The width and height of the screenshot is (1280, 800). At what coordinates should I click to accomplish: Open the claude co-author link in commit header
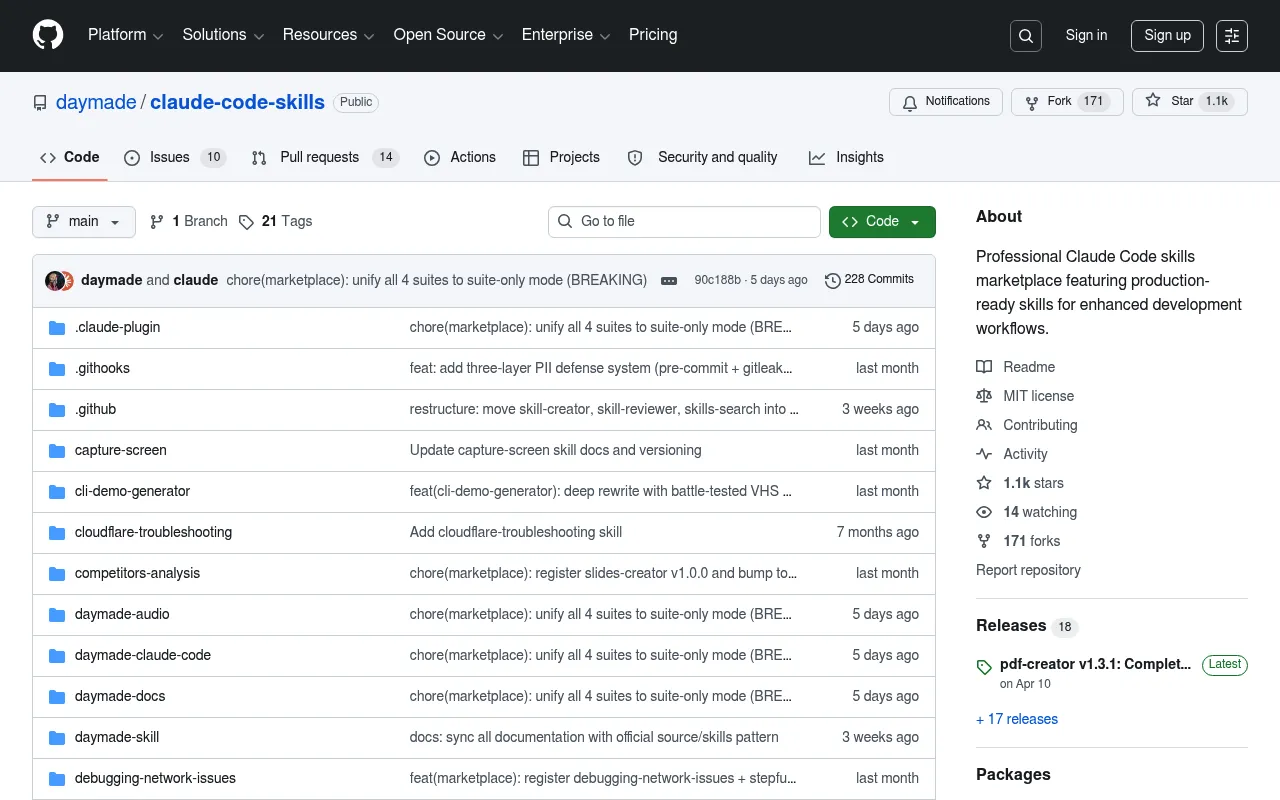pyautogui.click(x=196, y=280)
